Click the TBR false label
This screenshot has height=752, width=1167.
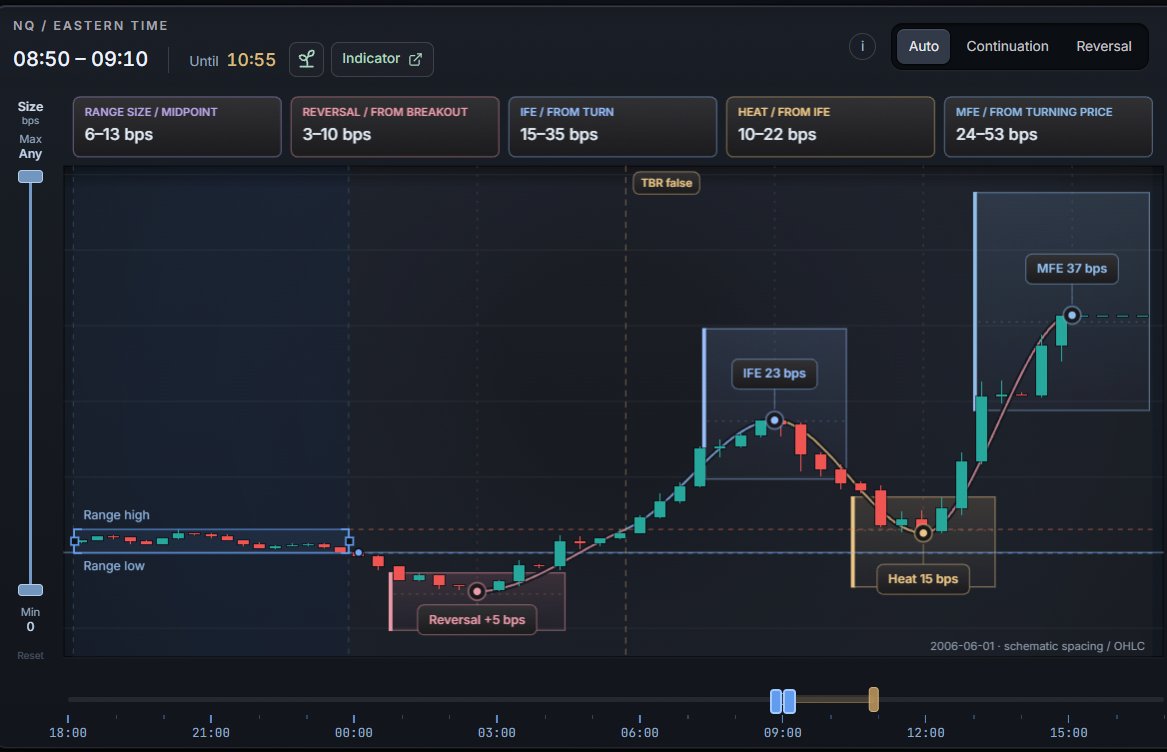666,182
